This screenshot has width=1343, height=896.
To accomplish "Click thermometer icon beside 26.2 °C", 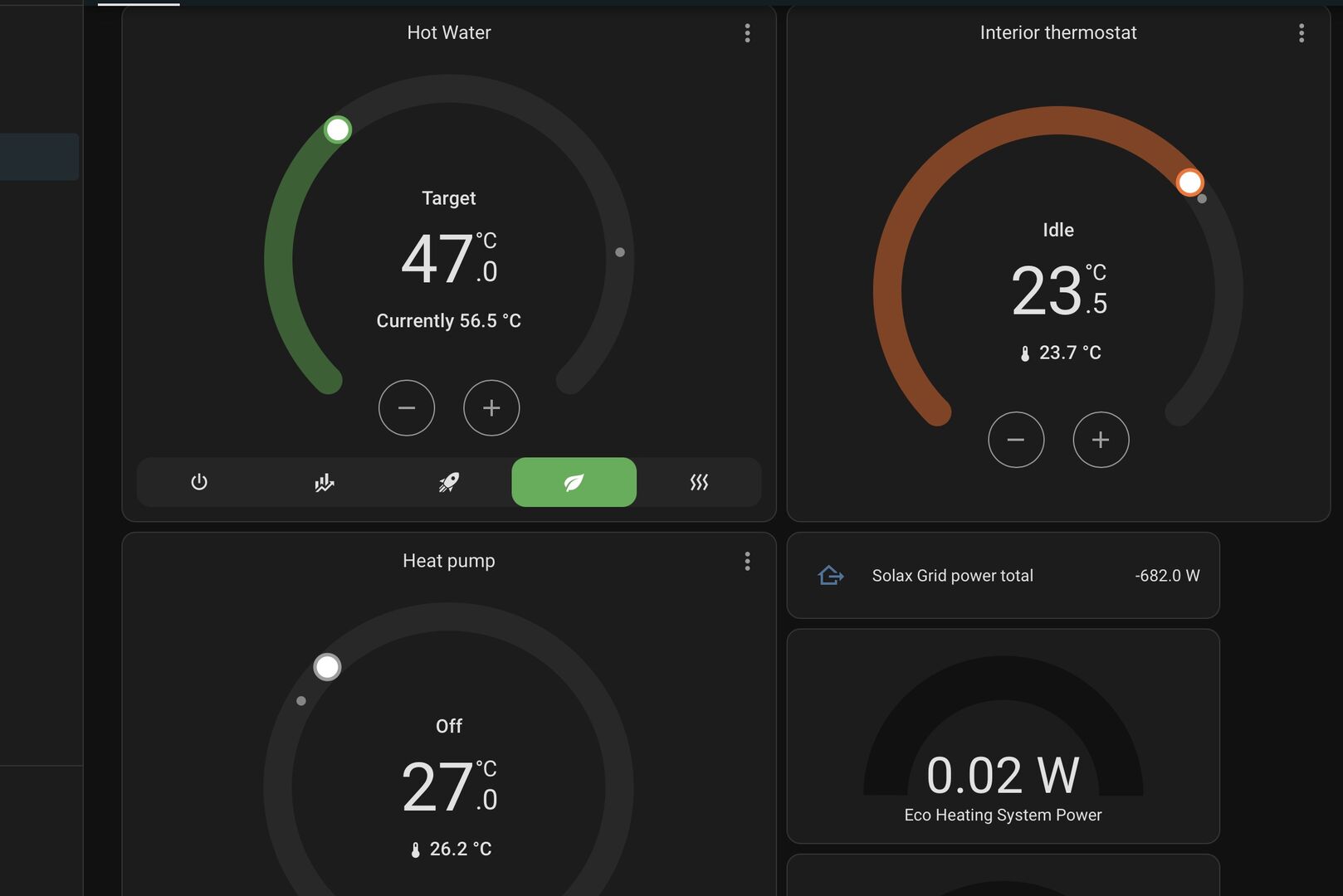I will [416, 850].
